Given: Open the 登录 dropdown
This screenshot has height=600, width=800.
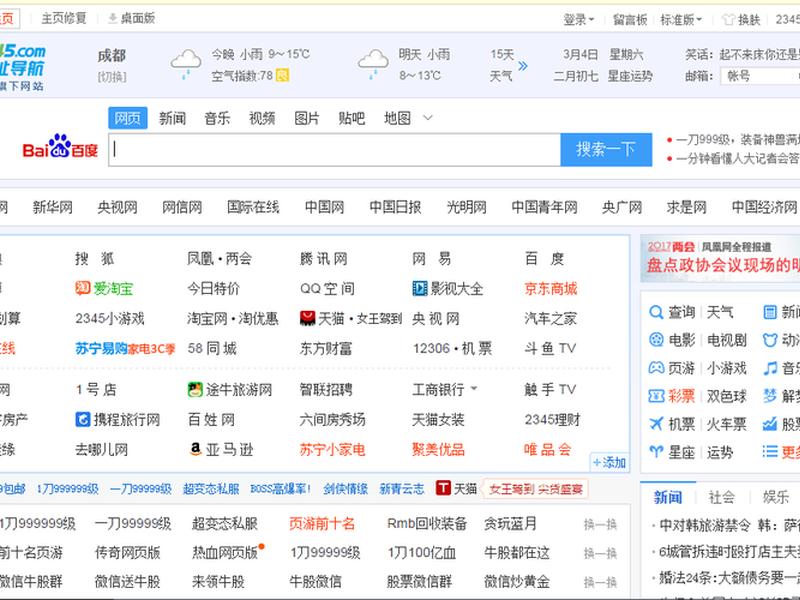Looking at the screenshot, I should coord(579,20).
